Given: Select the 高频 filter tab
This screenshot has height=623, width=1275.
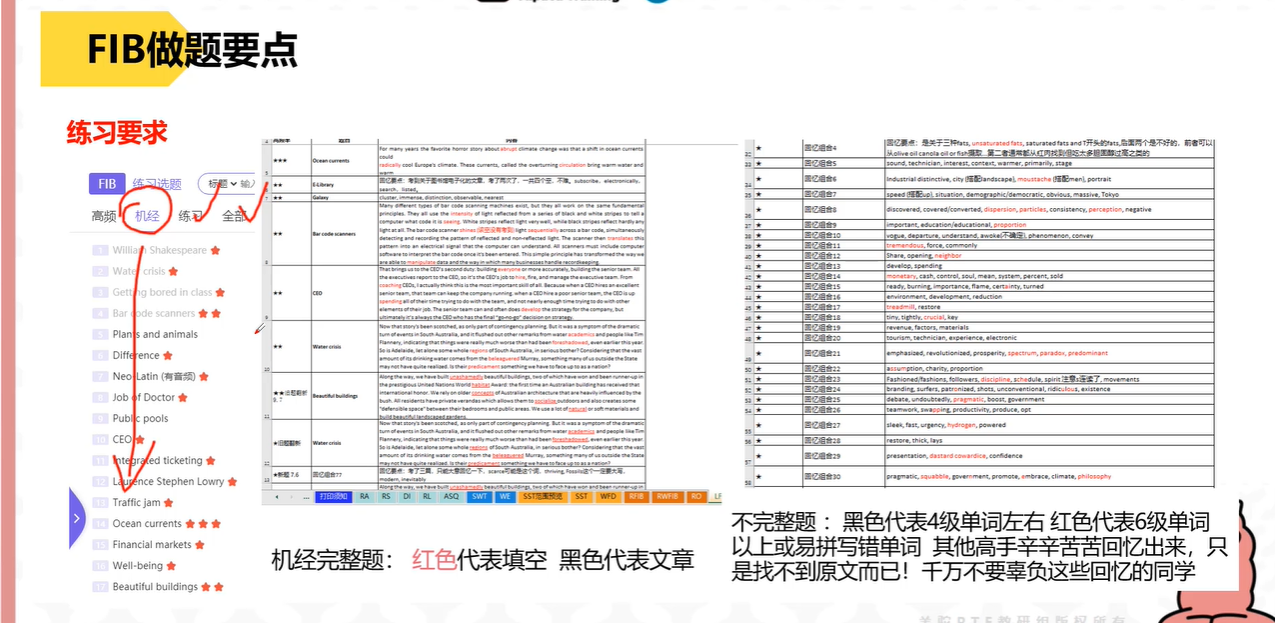Looking at the screenshot, I should (x=104, y=216).
